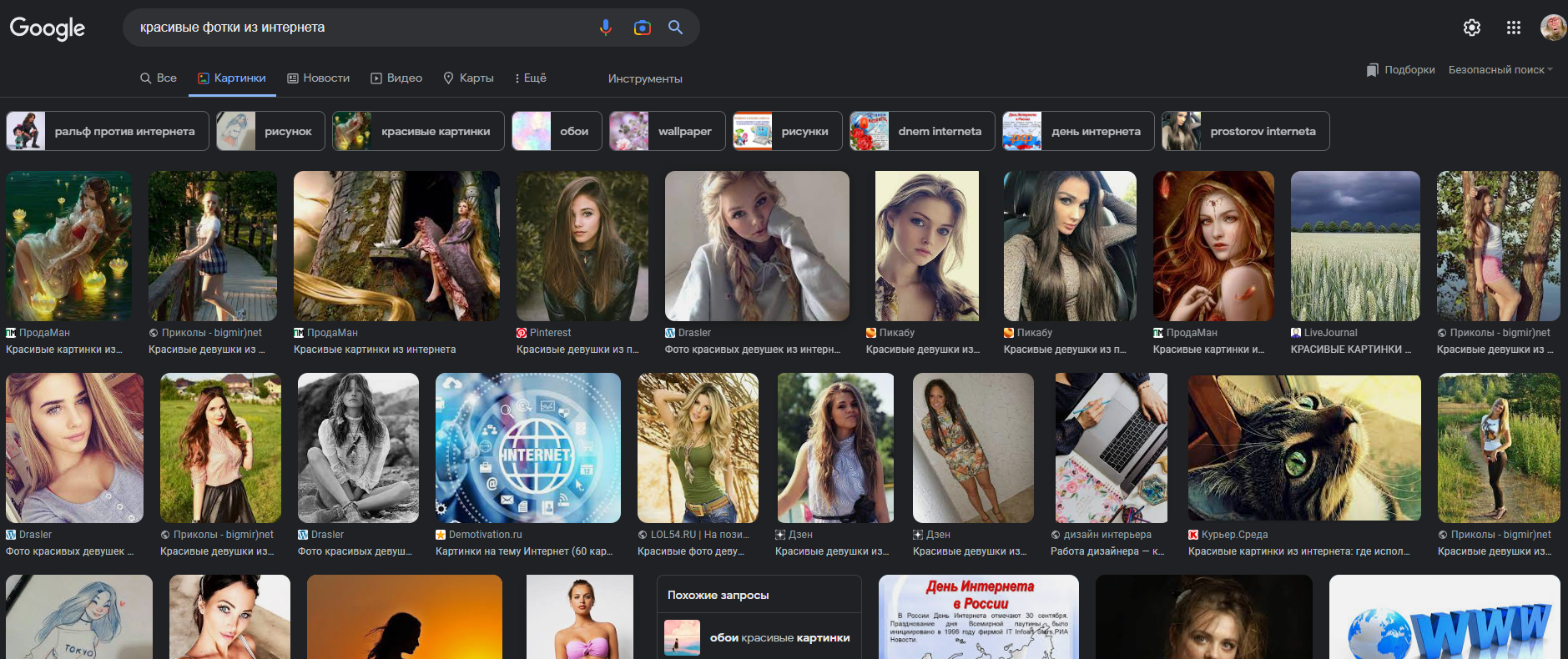Click related query обои красивые картинки
Image resolution: width=1568 pixels, height=659 pixels.
[x=759, y=637]
